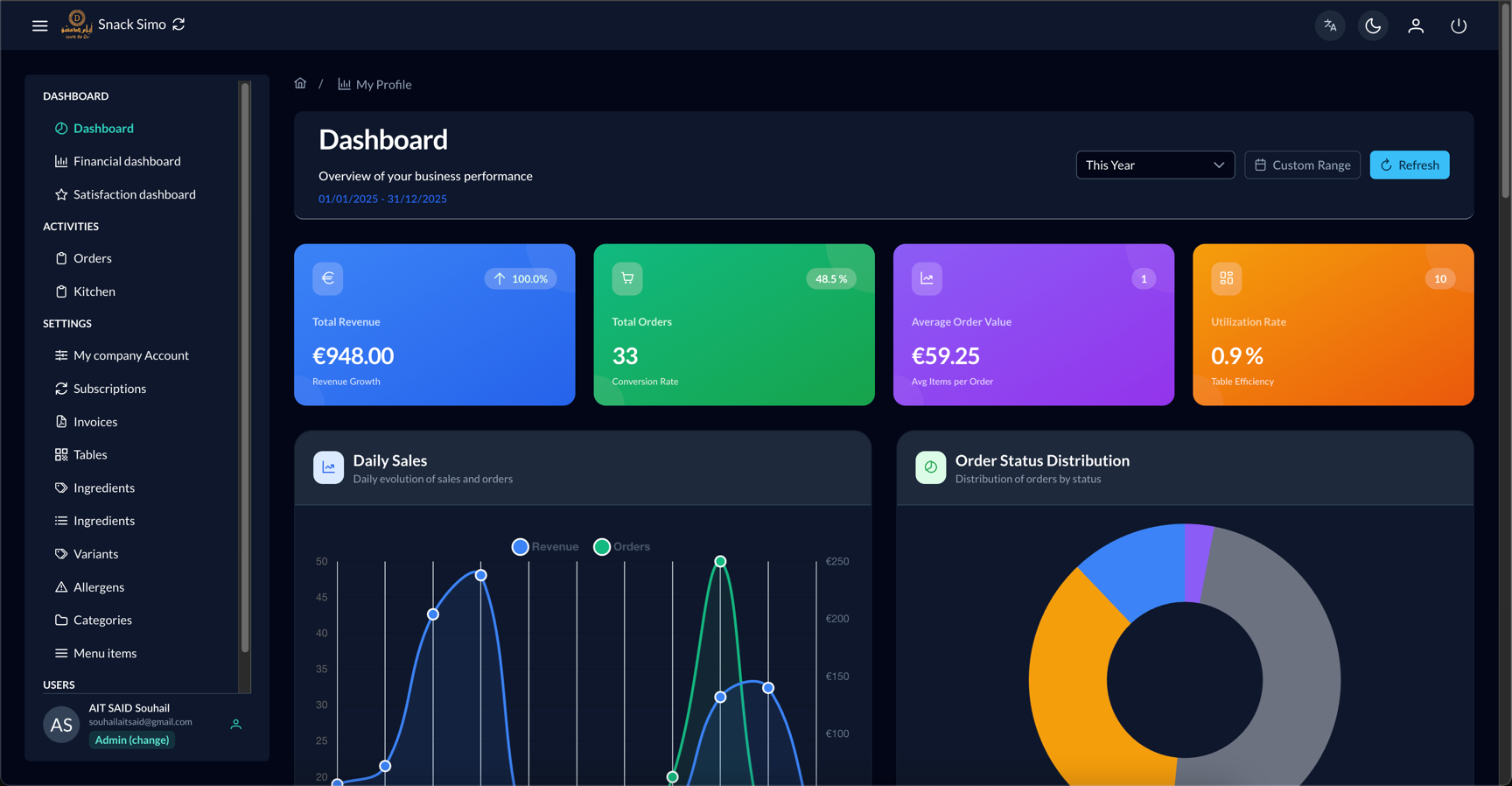Open the language translation switcher
1512x786 pixels.
pos(1330,25)
